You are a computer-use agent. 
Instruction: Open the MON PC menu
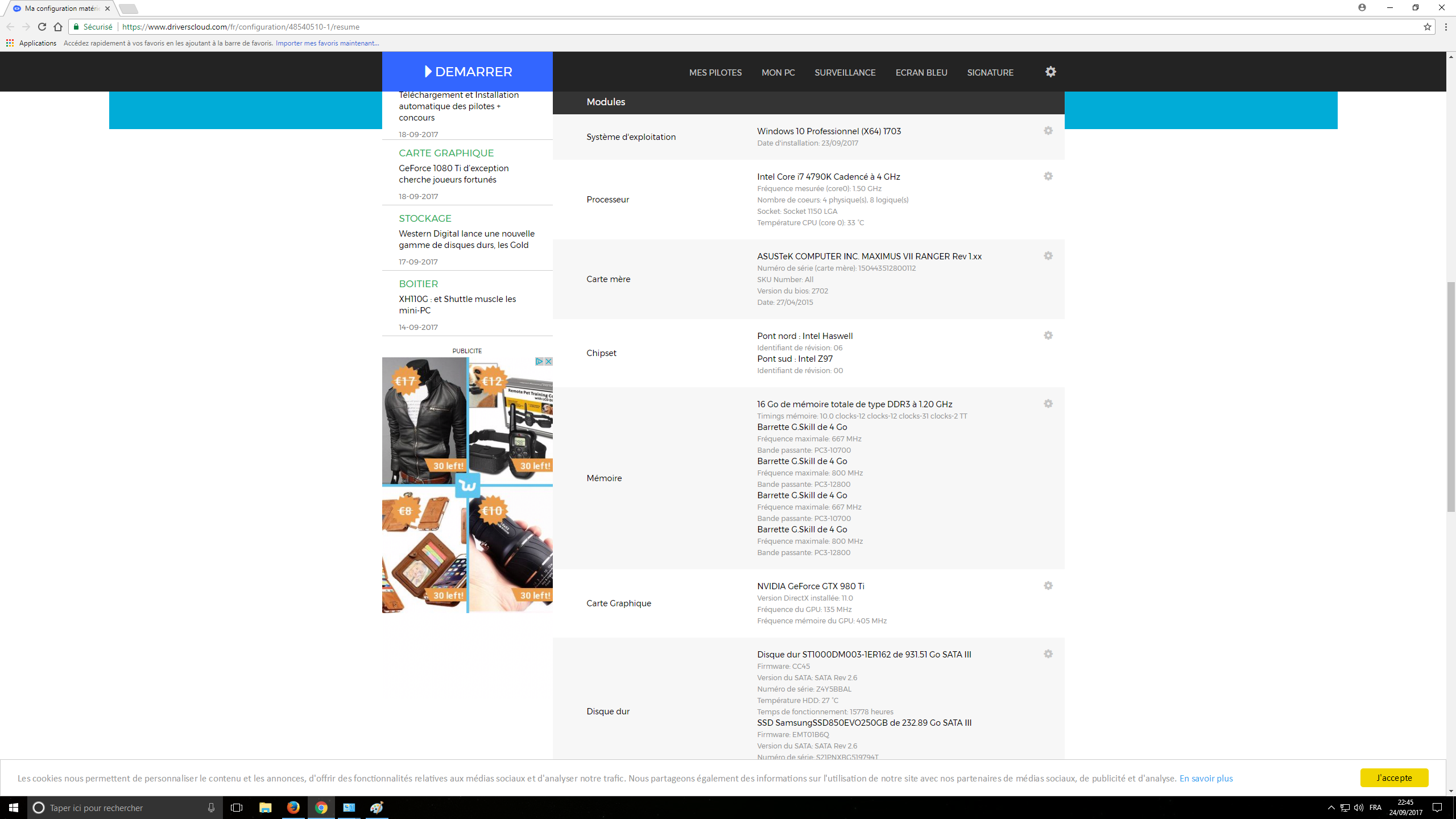778,73
